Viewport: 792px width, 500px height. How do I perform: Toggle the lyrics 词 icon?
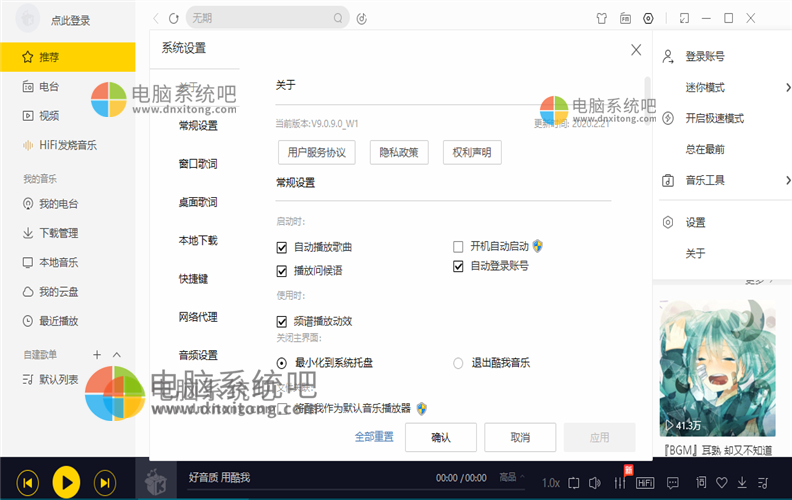(x=701, y=483)
